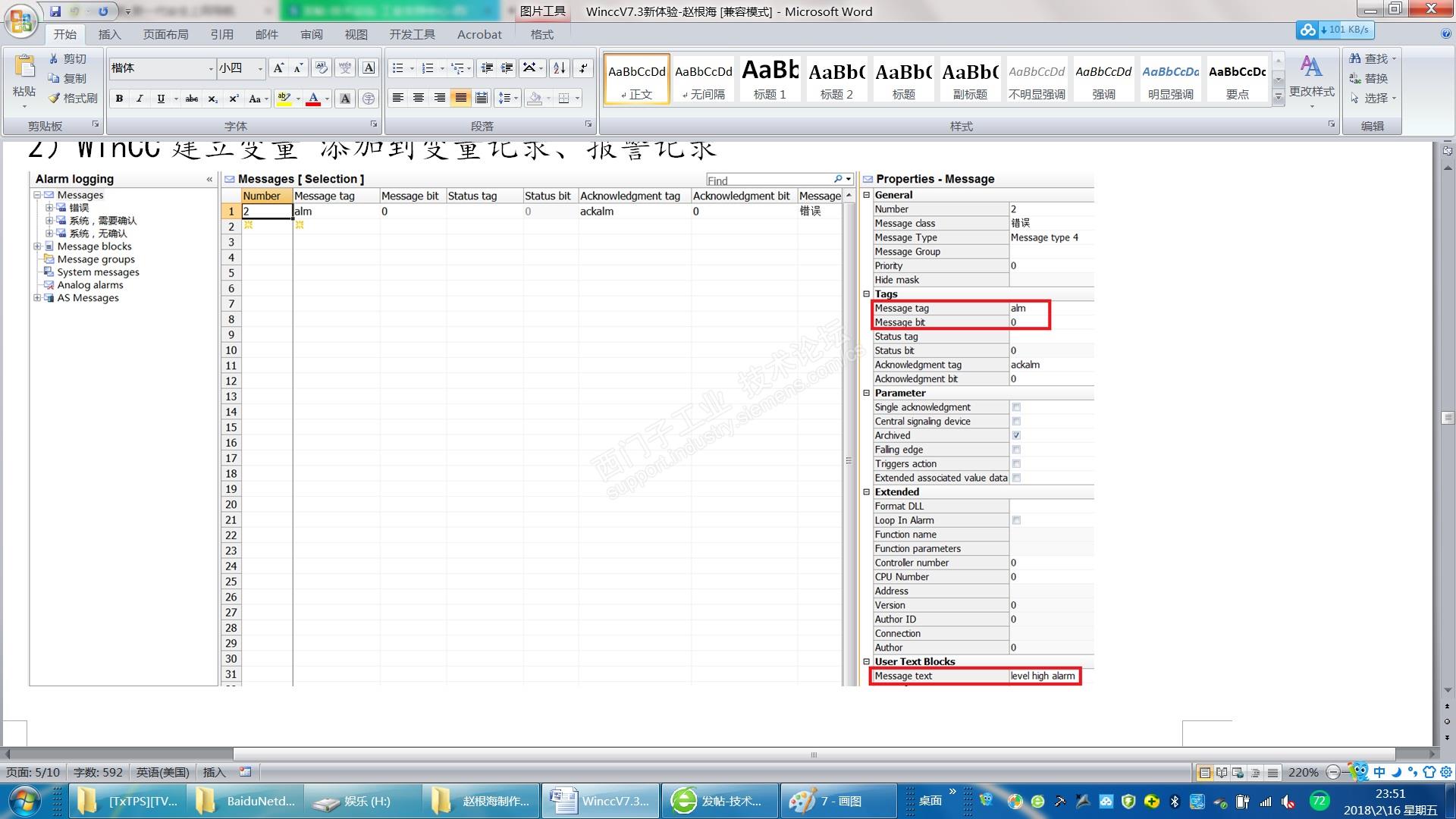Click the bulleted list icon
The width and height of the screenshot is (1456, 819).
coord(397,68)
